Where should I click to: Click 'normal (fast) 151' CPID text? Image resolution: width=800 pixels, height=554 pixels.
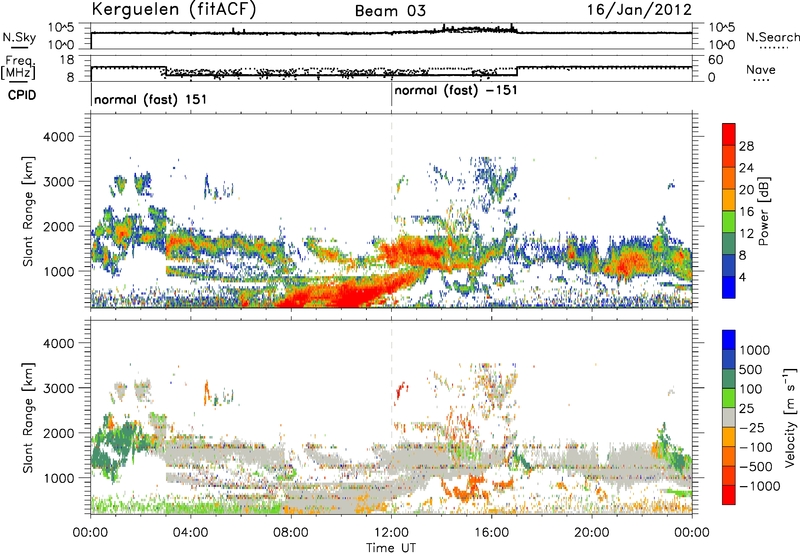[151, 99]
